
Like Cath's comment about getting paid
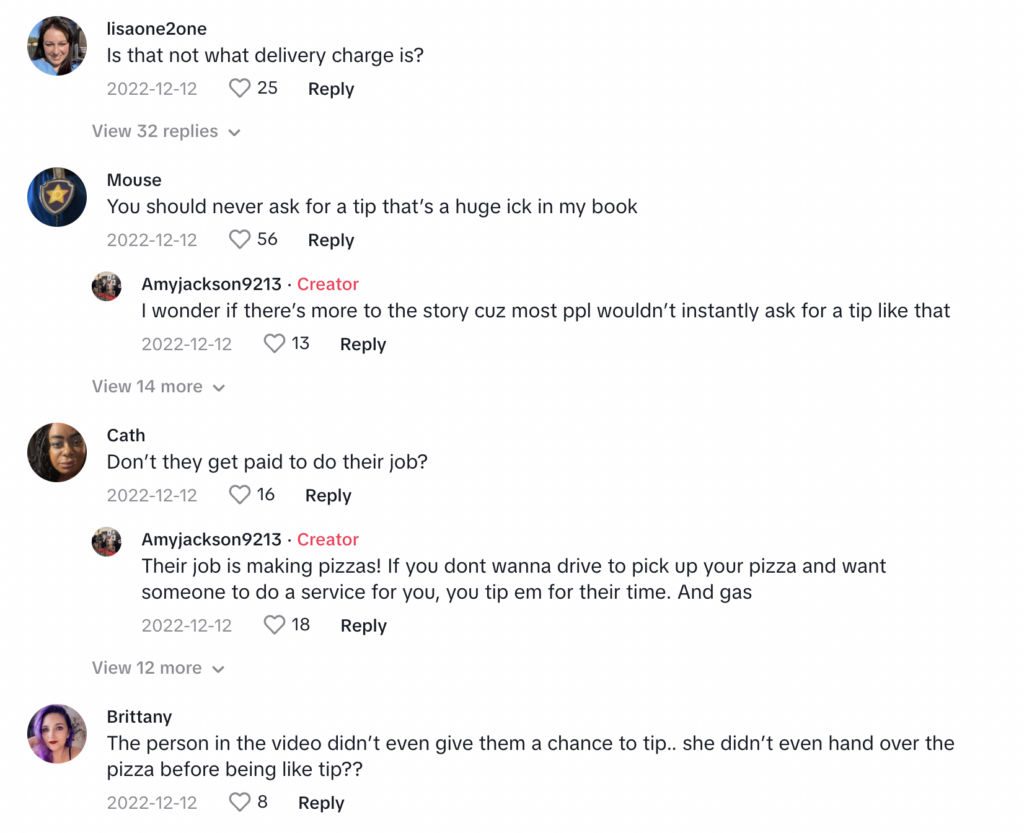(240, 495)
